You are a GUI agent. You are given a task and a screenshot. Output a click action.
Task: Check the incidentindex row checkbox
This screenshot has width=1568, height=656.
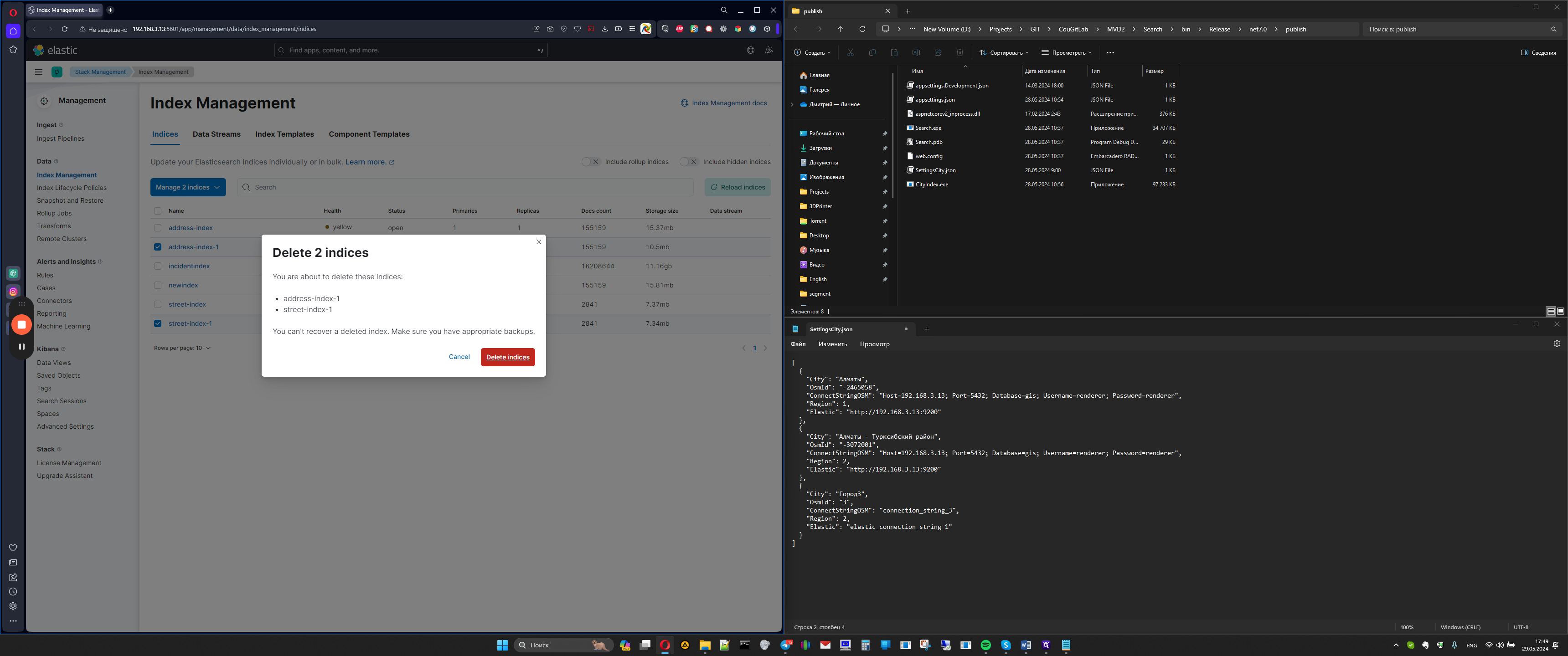(x=158, y=266)
